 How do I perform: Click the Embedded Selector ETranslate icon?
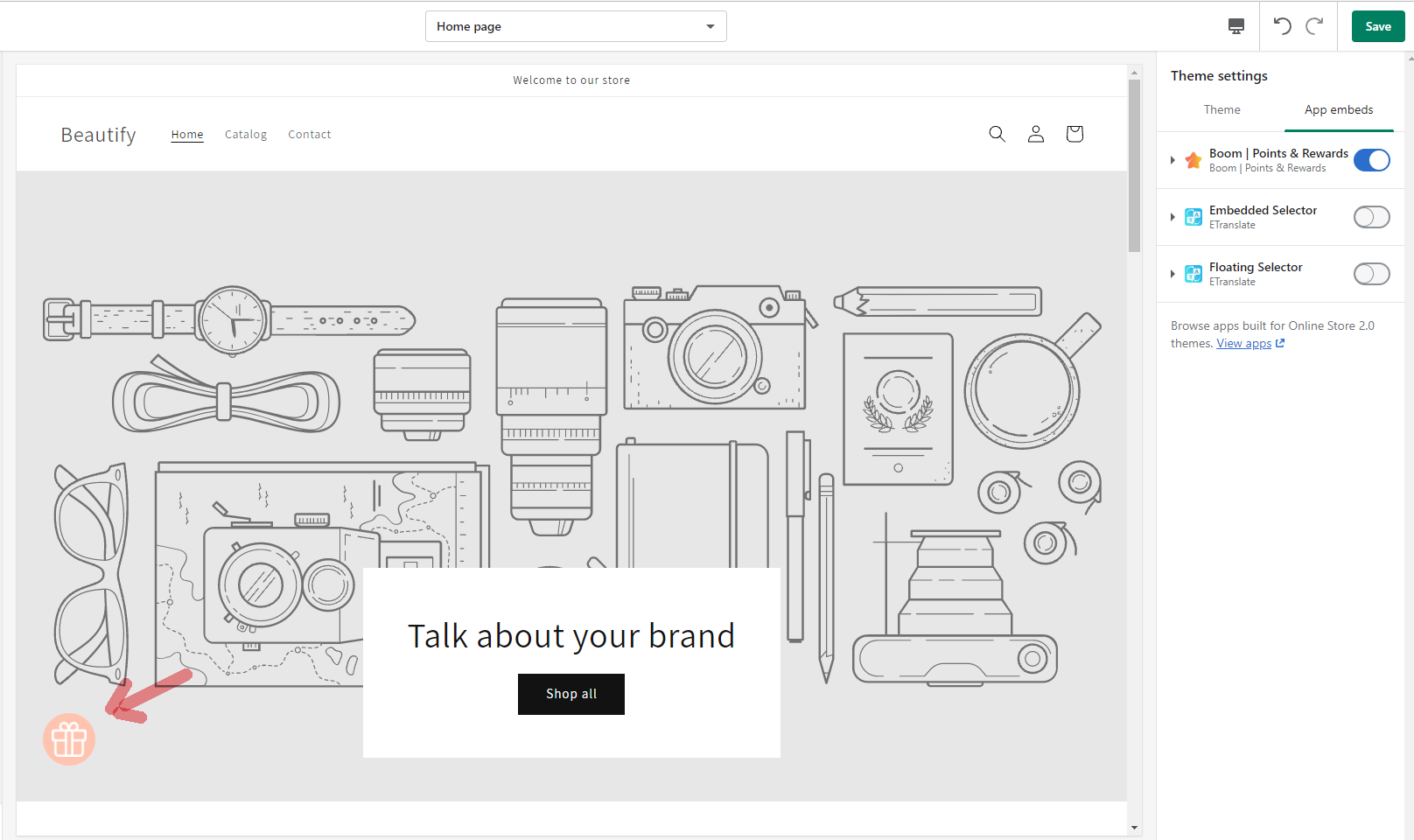1193,217
